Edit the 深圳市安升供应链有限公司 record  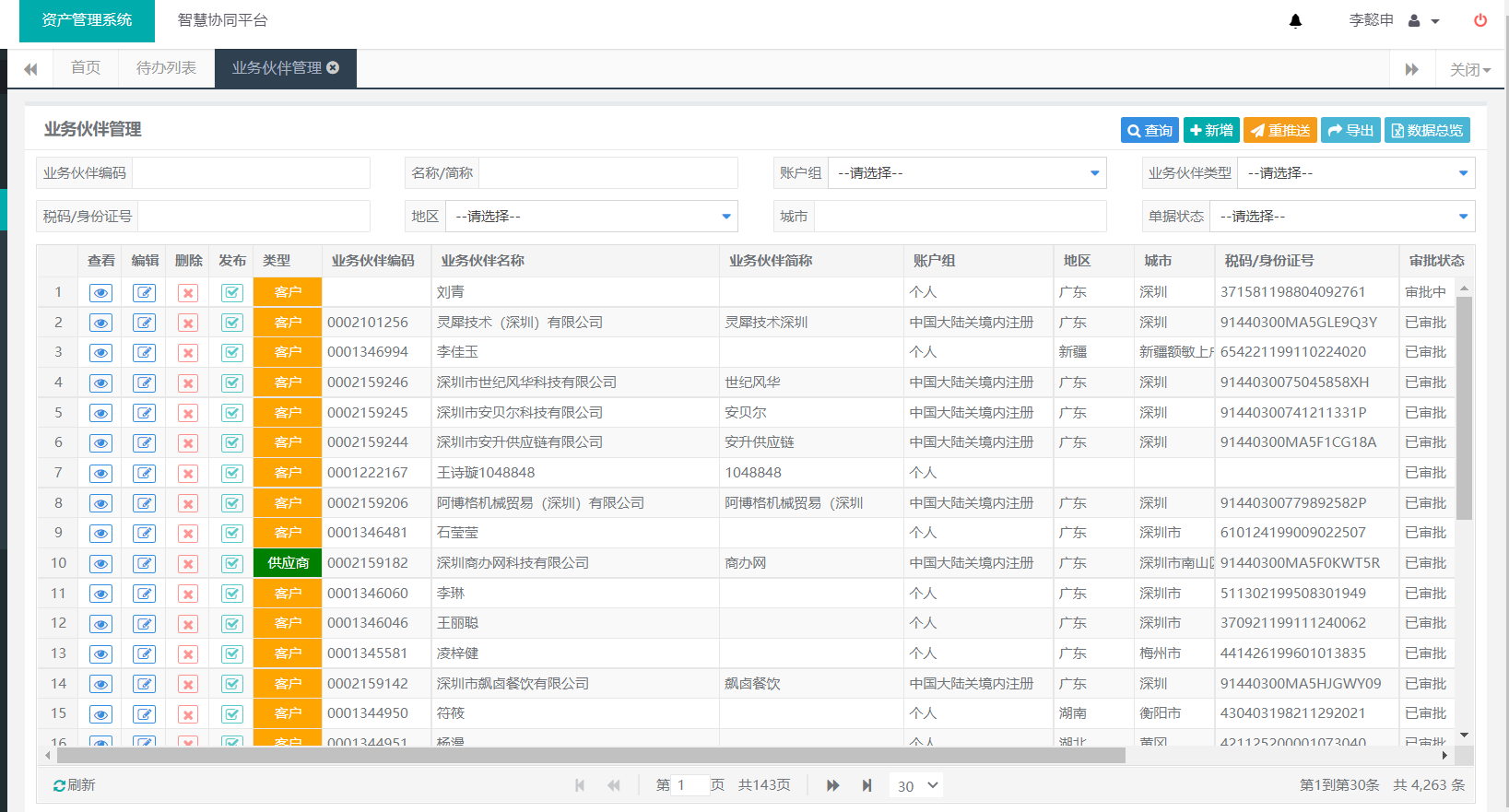pyautogui.click(x=145, y=442)
